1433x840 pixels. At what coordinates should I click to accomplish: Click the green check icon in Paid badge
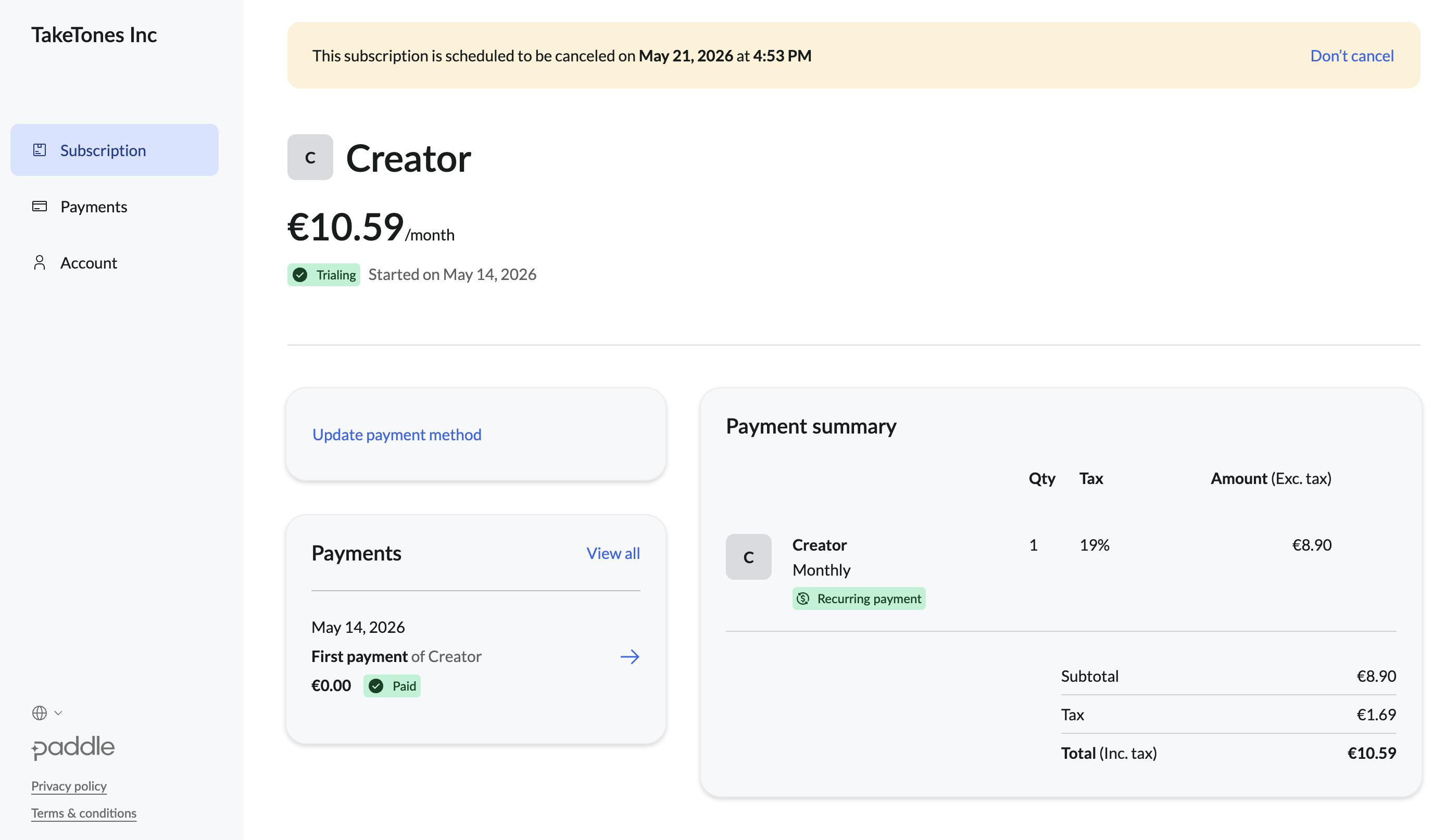point(376,686)
